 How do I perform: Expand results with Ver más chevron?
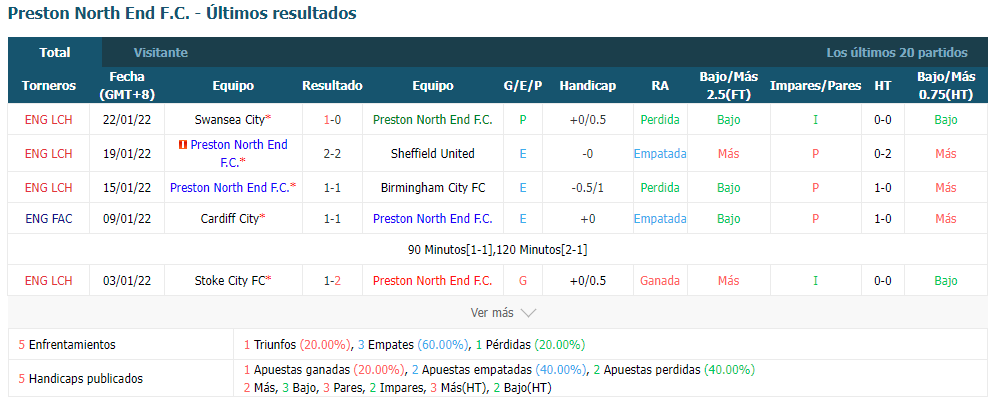503,312
